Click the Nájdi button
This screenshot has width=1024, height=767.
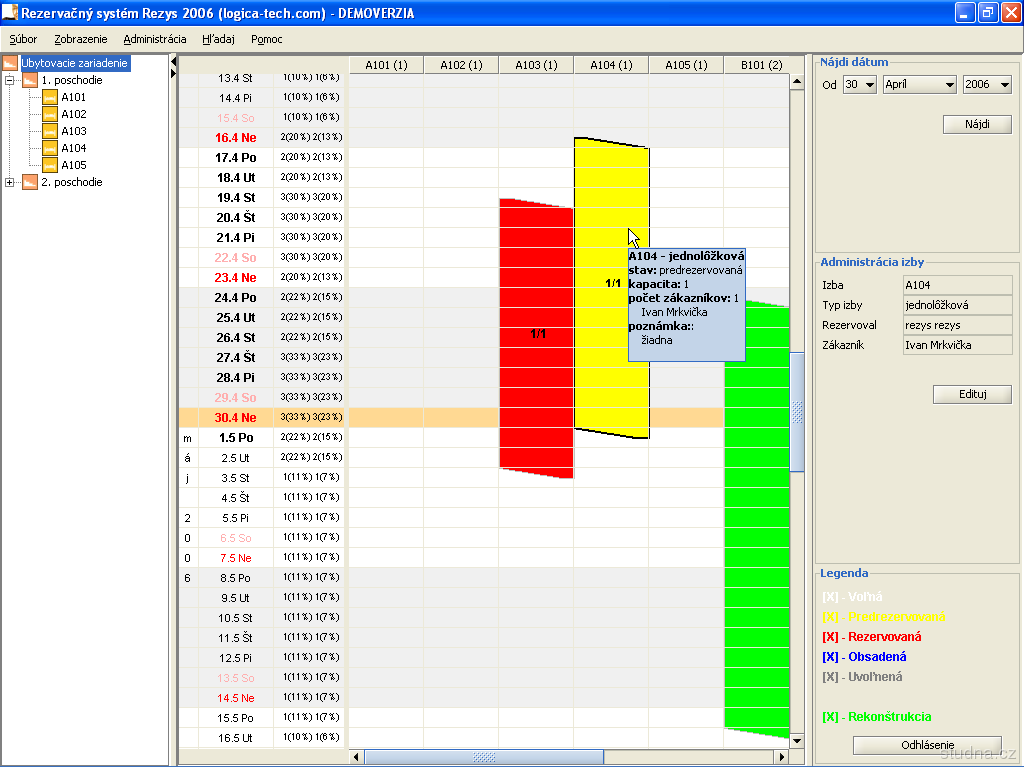(977, 125)
